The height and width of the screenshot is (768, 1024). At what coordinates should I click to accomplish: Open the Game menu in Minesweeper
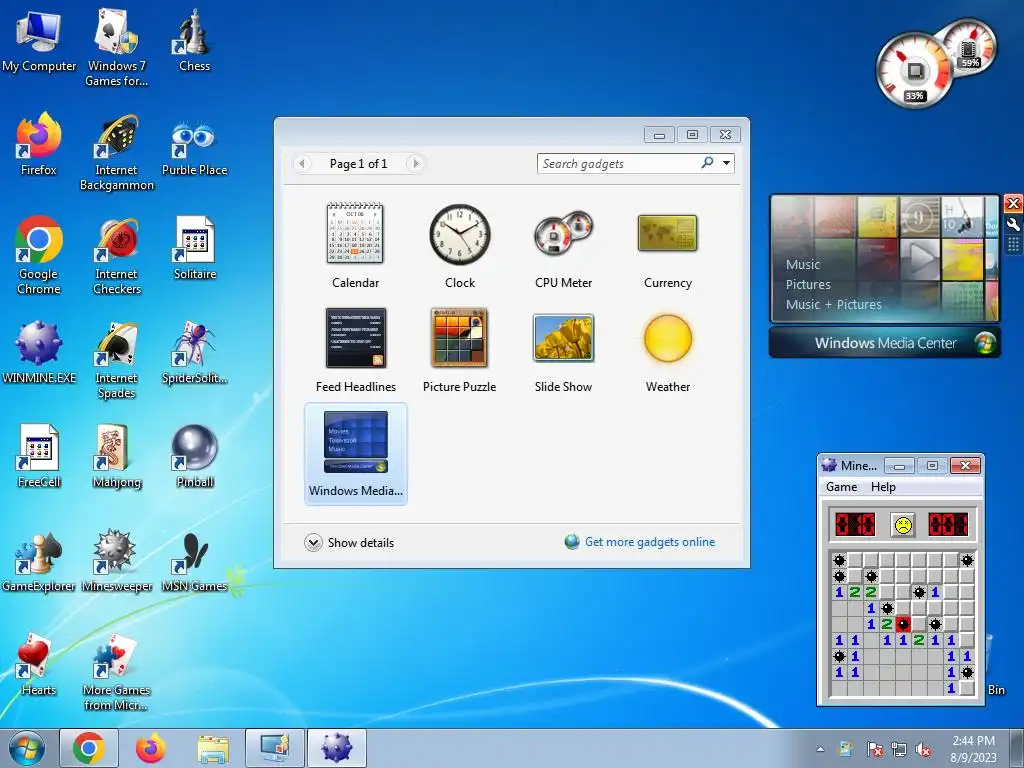(841, 487)
